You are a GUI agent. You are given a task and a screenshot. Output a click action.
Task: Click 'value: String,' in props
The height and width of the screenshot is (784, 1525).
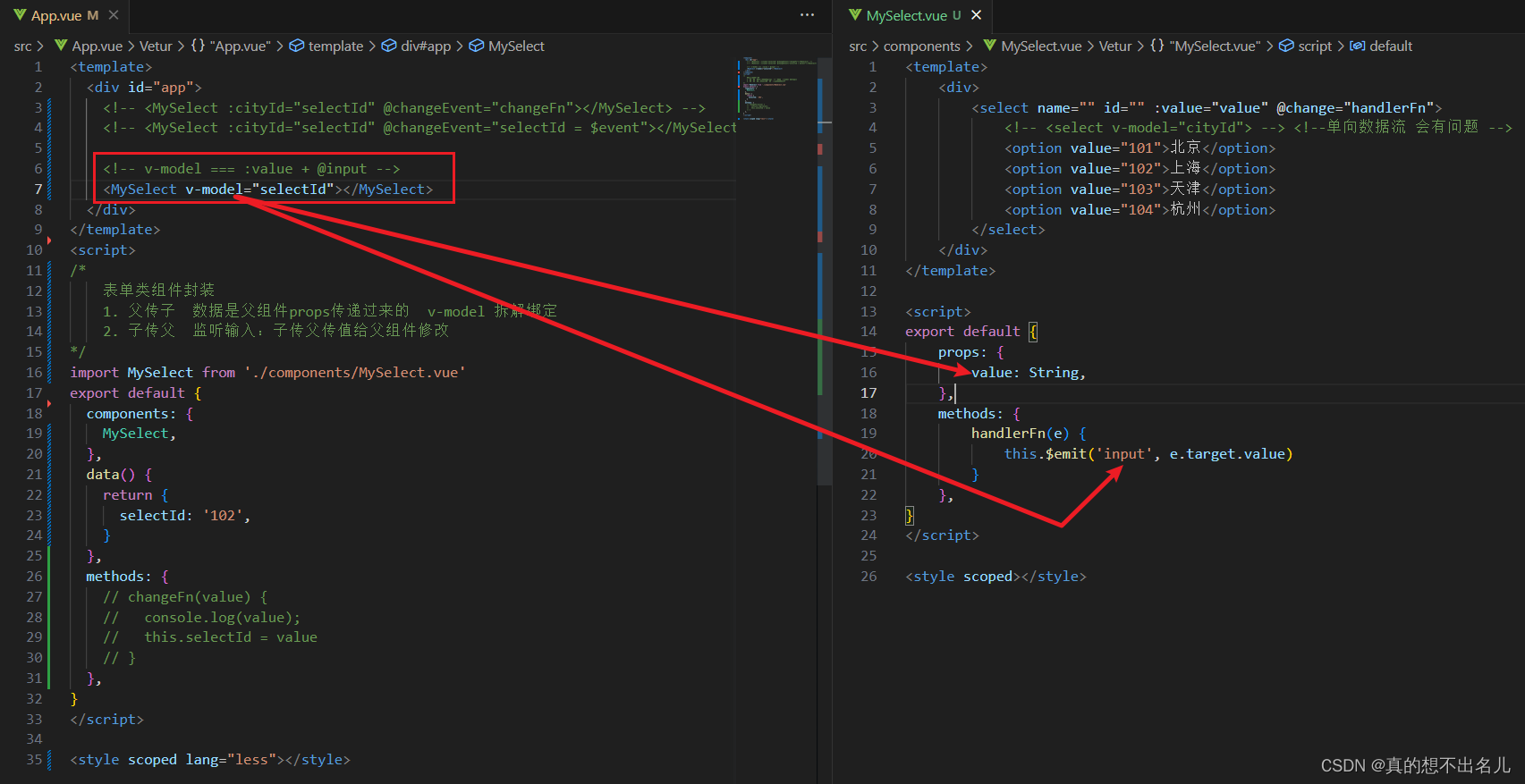coord(1029,372)
